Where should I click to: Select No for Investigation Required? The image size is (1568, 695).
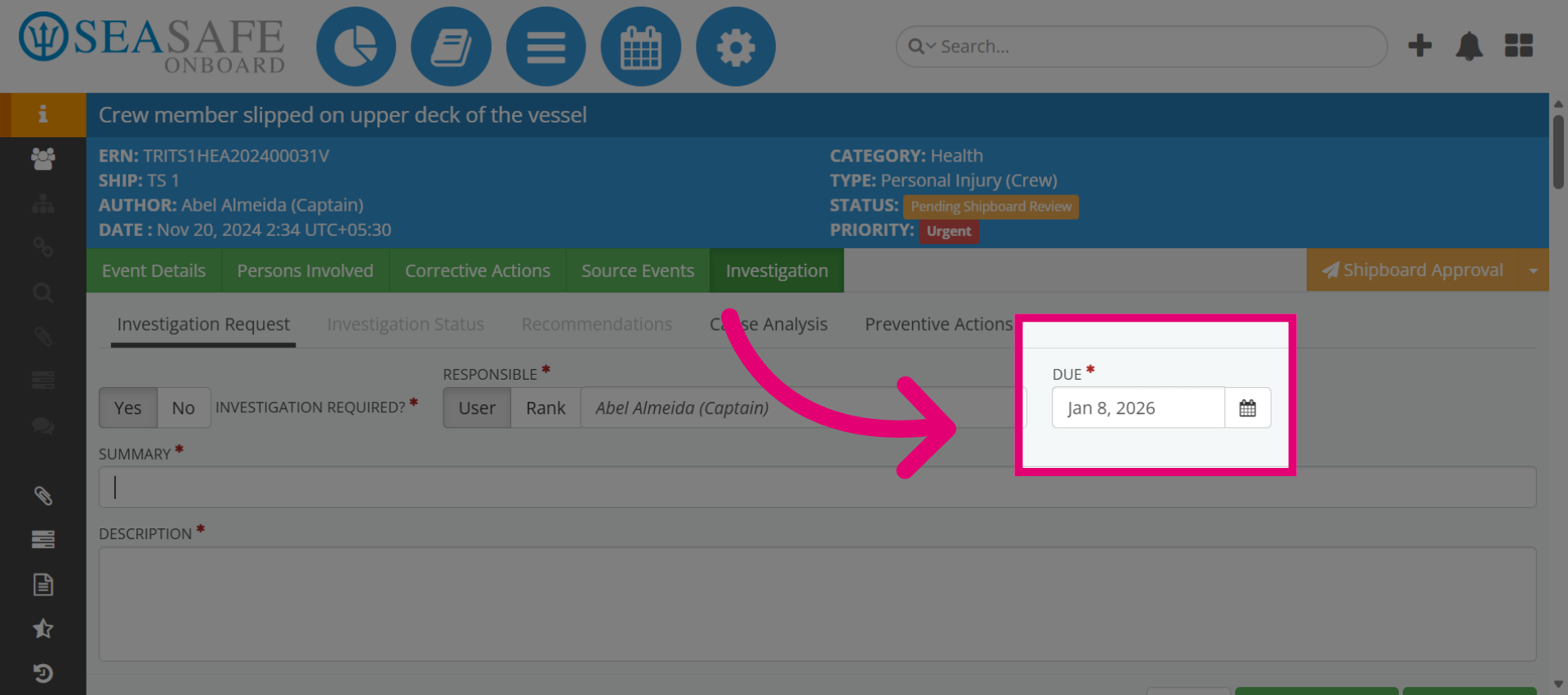184,408
